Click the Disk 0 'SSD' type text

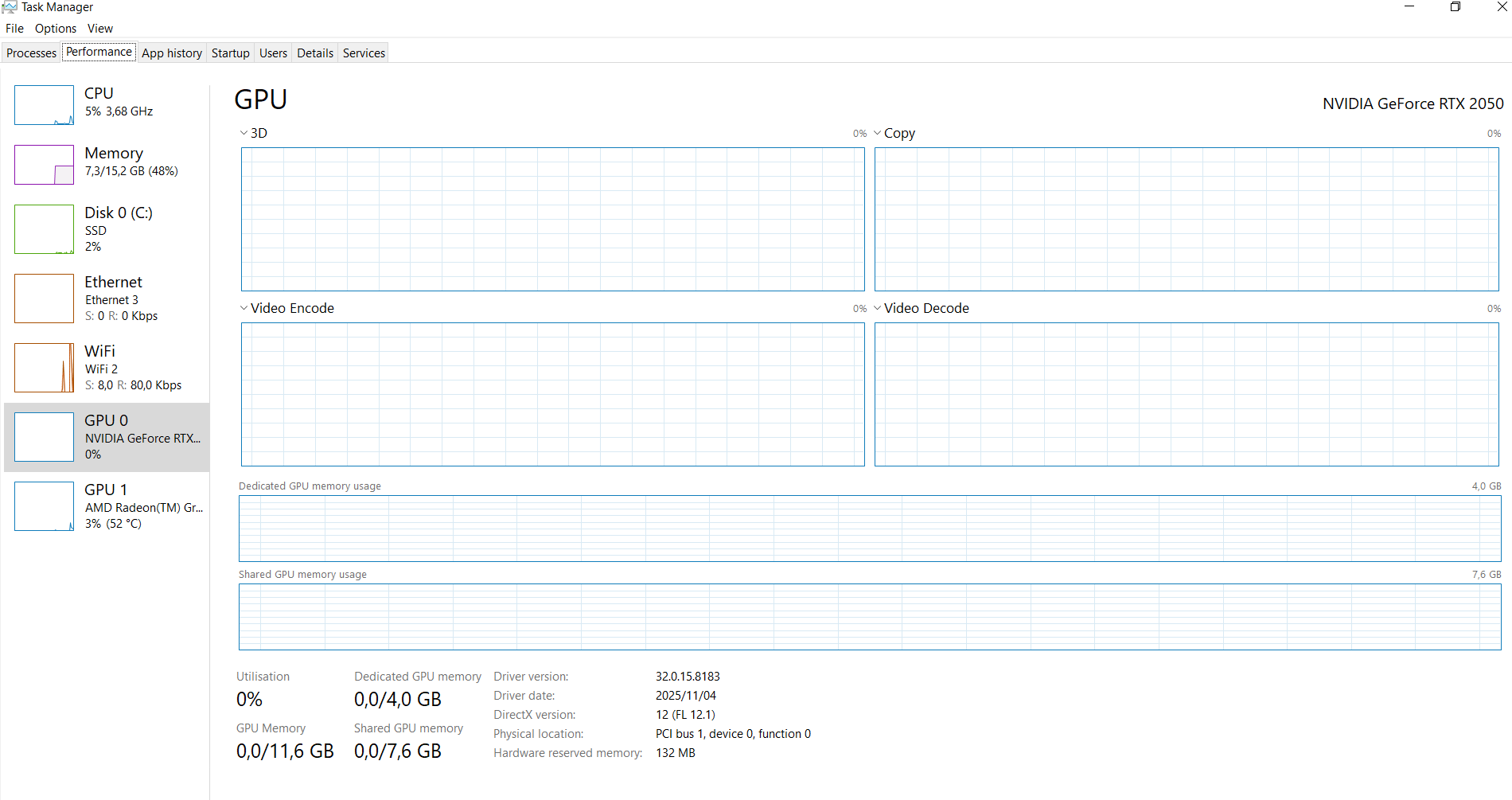pos(95,231)
